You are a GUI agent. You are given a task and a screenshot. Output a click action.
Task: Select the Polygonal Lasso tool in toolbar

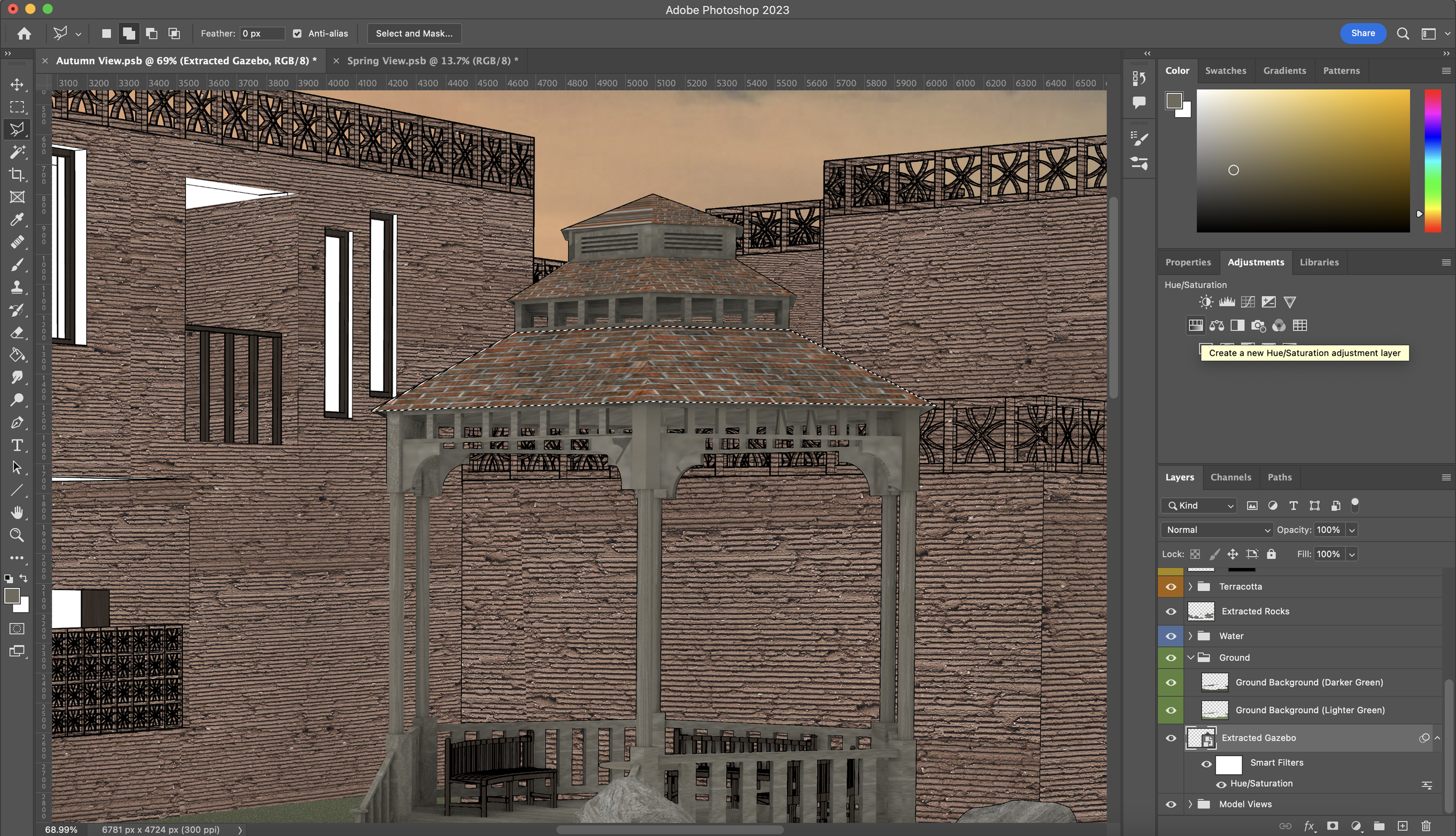[x=17, y=129]
